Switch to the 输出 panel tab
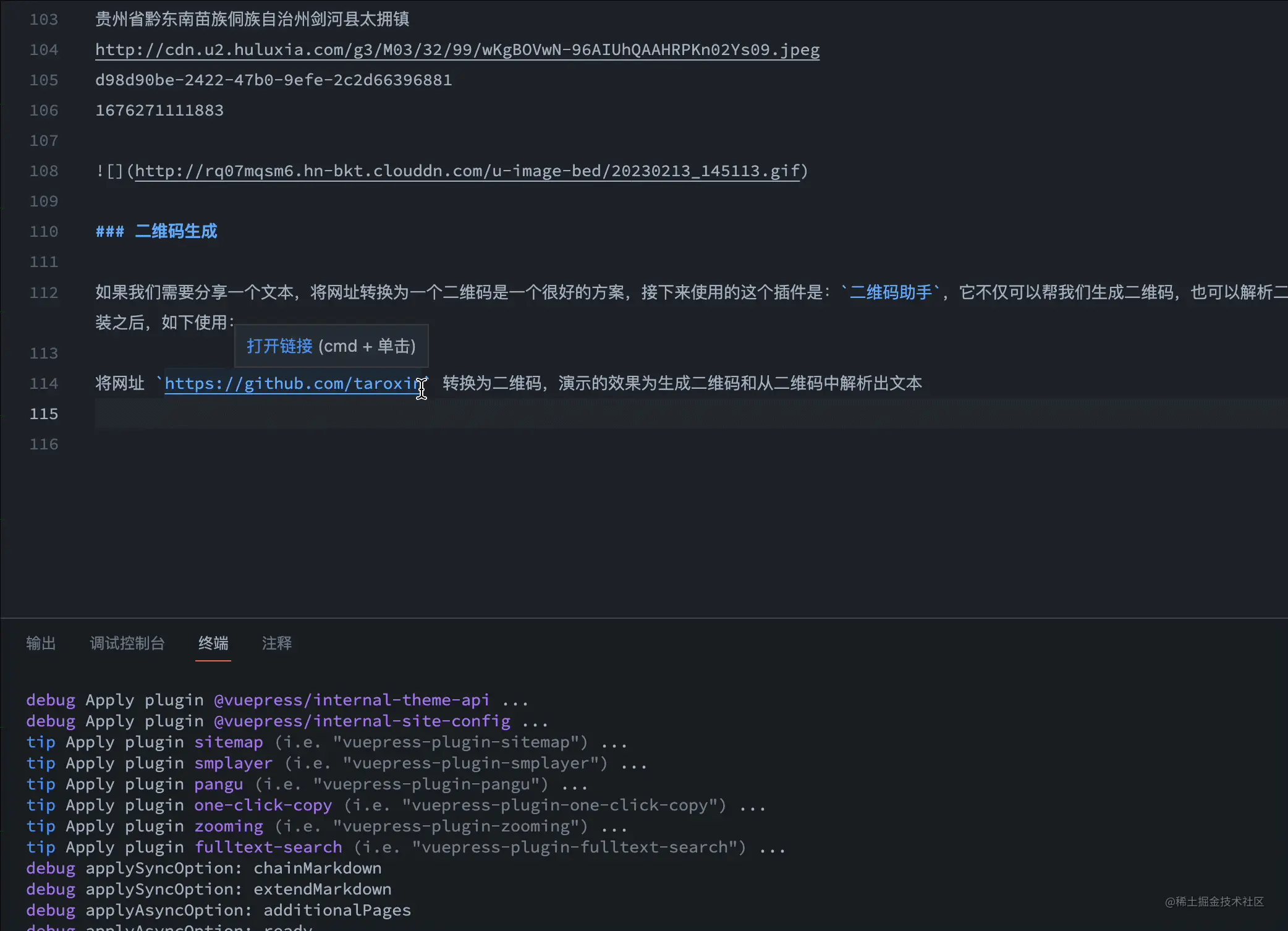This screenshot has width=1288, height=931. (x=41, y=643)
